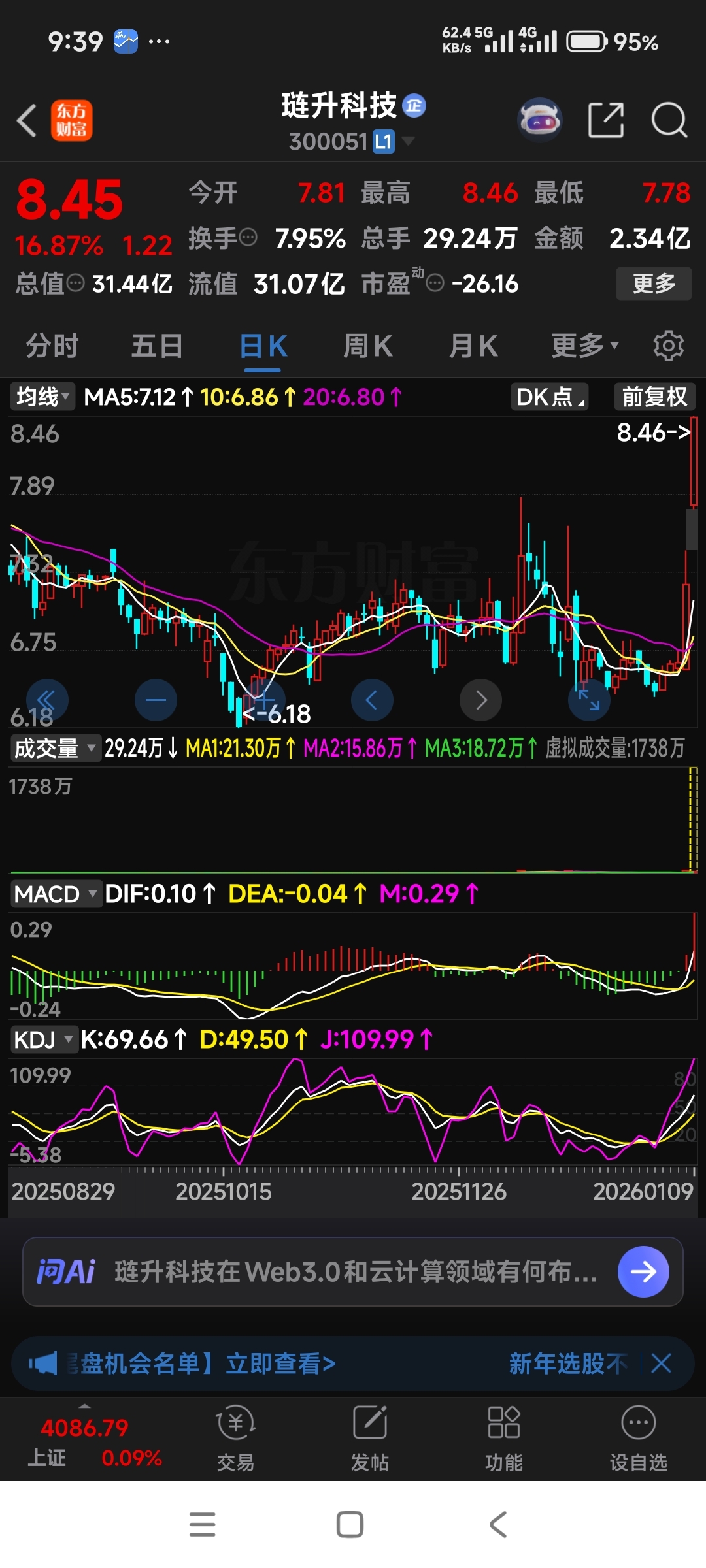Tap the 20251015 date marker on timeline
Viewport: 706px width, 1568px height.
pos(223,1191)
